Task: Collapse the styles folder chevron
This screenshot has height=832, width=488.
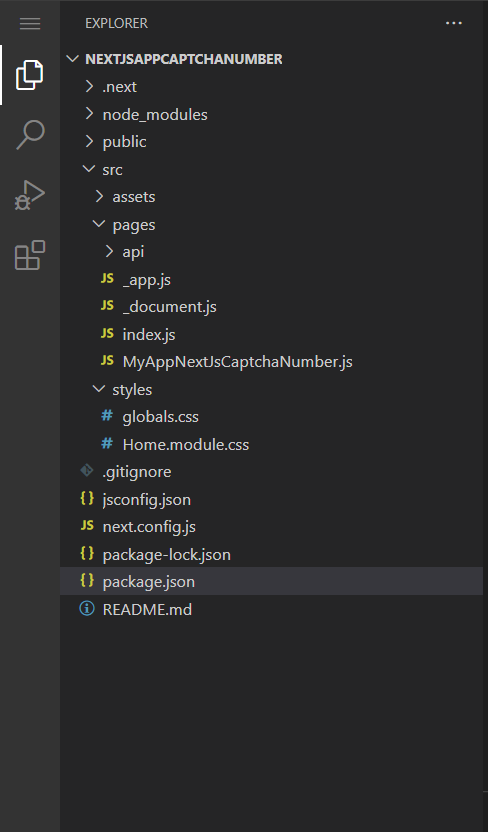Action: pos(99,389)
